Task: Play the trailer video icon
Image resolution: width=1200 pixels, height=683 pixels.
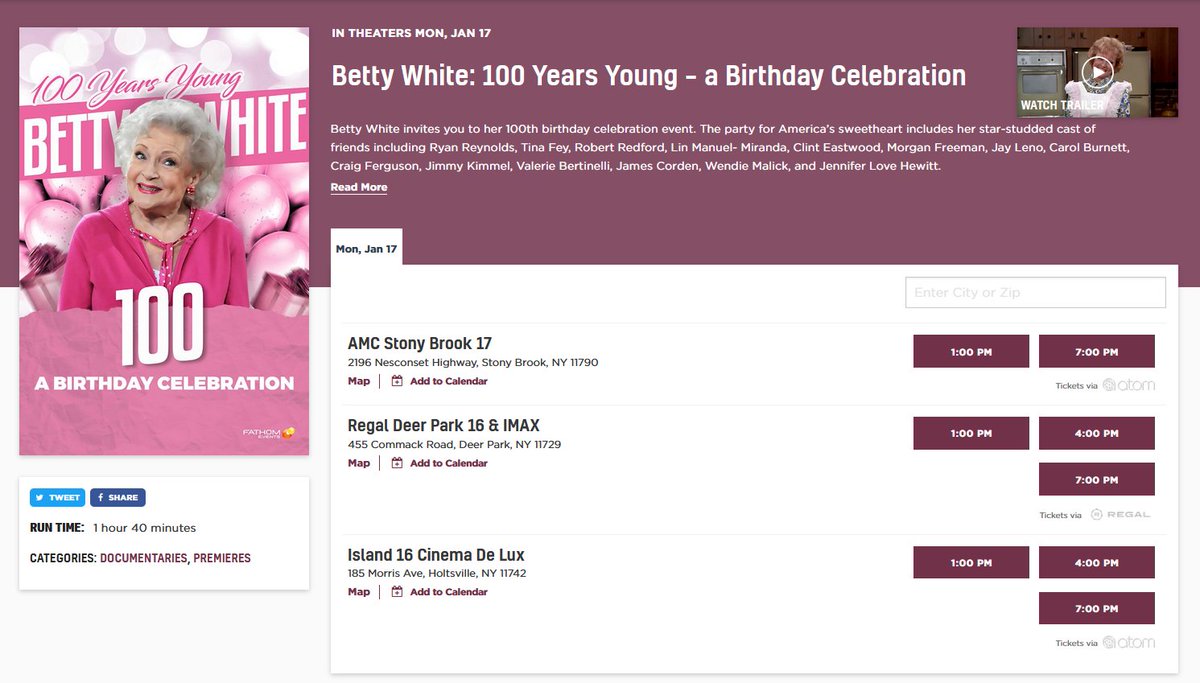Action: pyautogui.click(x=1097, y=72)
